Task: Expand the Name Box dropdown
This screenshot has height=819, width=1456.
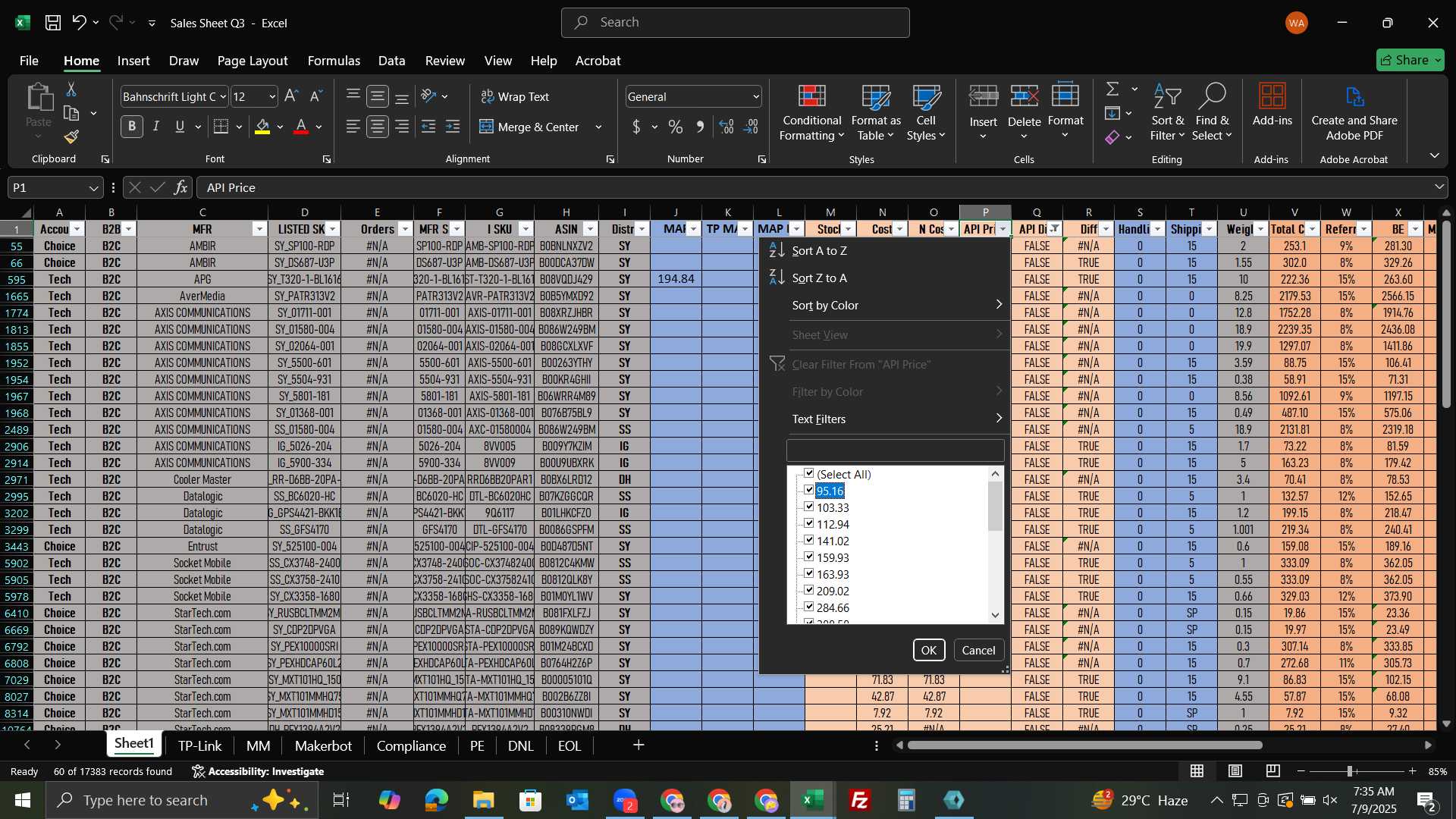Action: pos(93,187)
